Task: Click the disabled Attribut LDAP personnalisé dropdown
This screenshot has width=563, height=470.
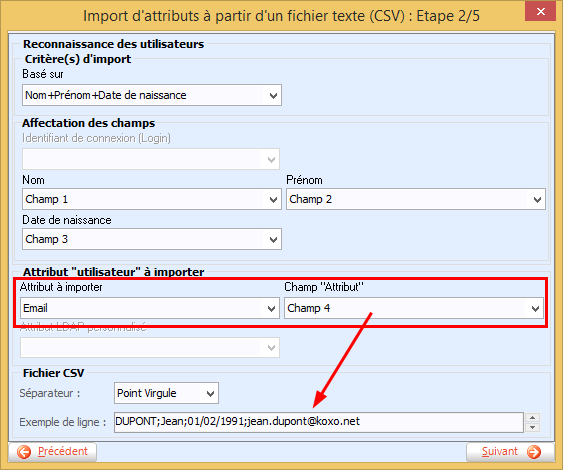Action: tap(150, 348)
